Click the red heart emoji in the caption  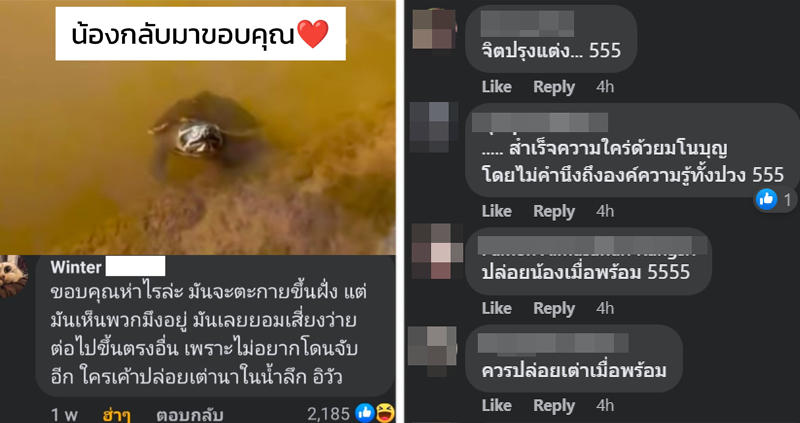[313, 34]
